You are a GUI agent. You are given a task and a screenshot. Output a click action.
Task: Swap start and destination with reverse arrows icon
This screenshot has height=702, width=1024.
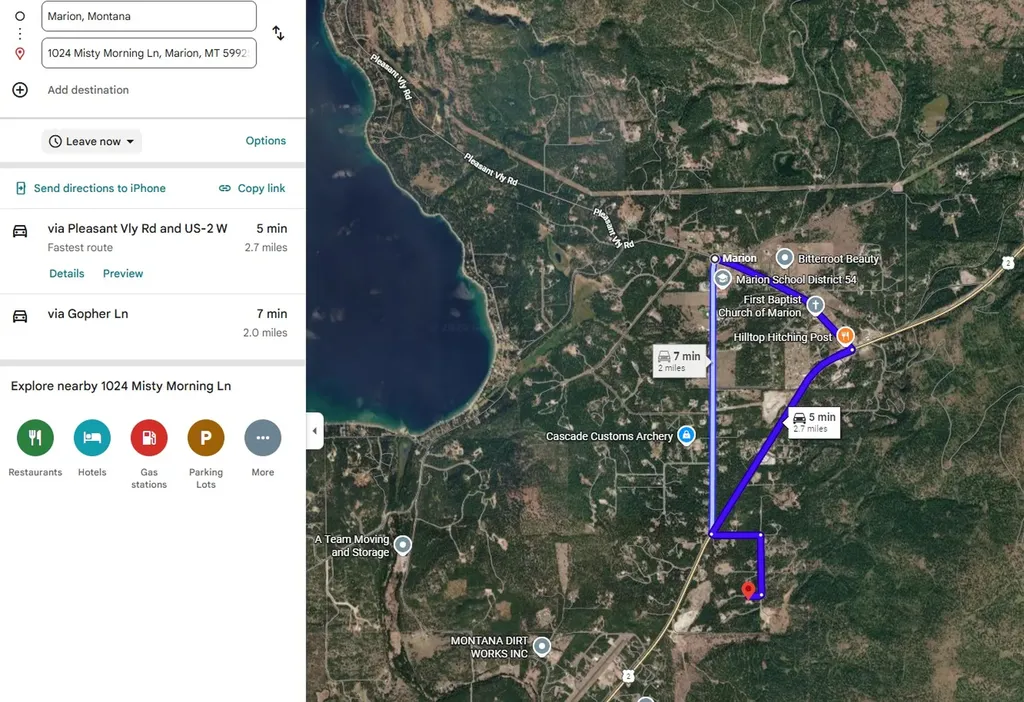(x=278, y=33)
